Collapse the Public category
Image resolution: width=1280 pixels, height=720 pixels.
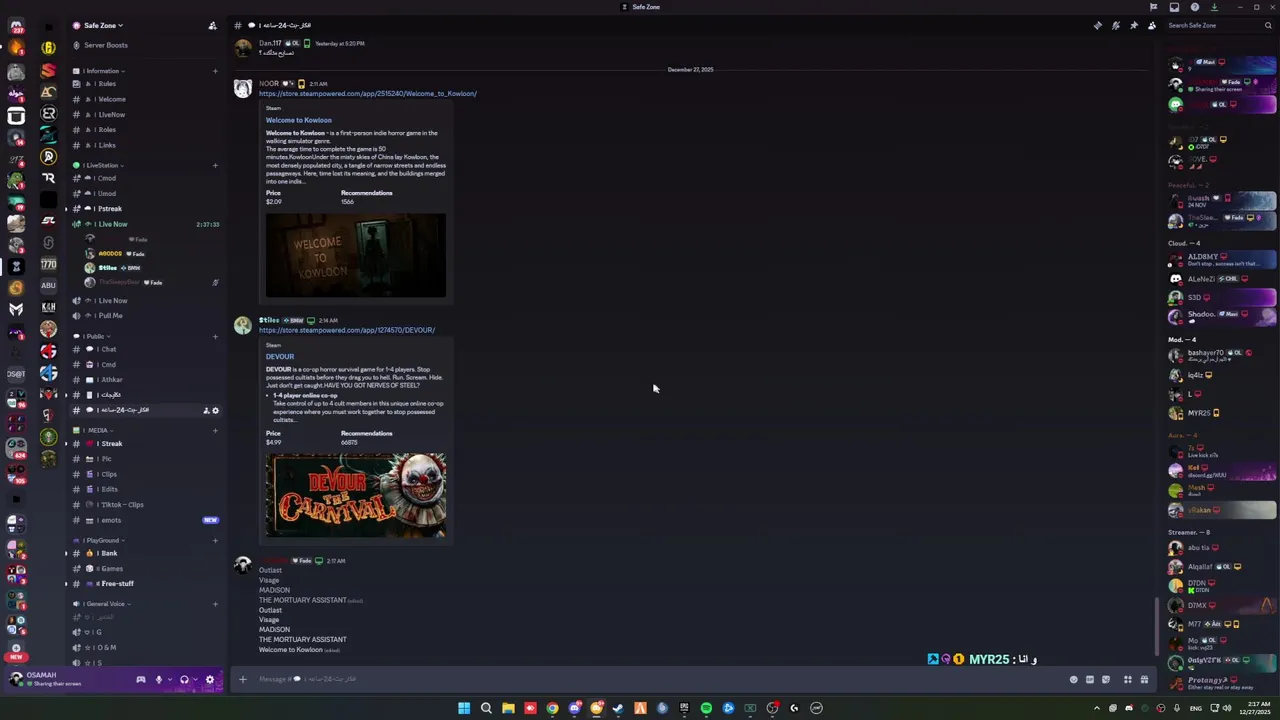pyautogui.click(x=94, y=336)
